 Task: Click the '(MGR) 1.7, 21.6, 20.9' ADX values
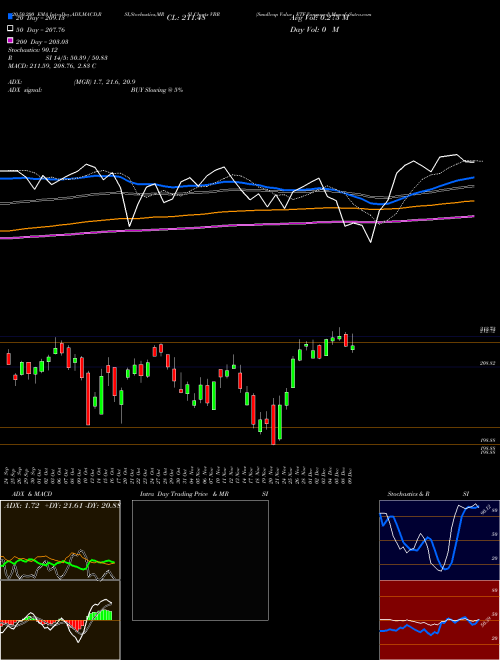click(x=104, y=82)
